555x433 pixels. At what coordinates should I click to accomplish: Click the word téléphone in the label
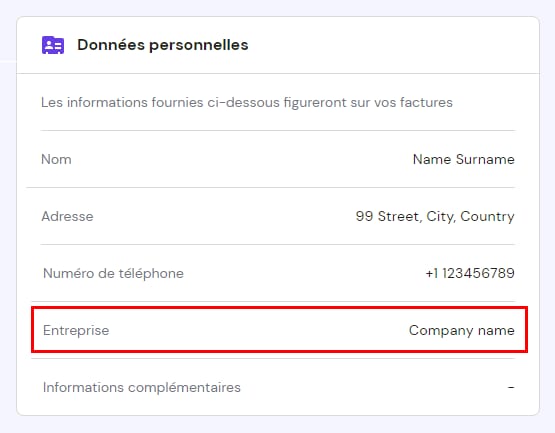click(151, 273)
